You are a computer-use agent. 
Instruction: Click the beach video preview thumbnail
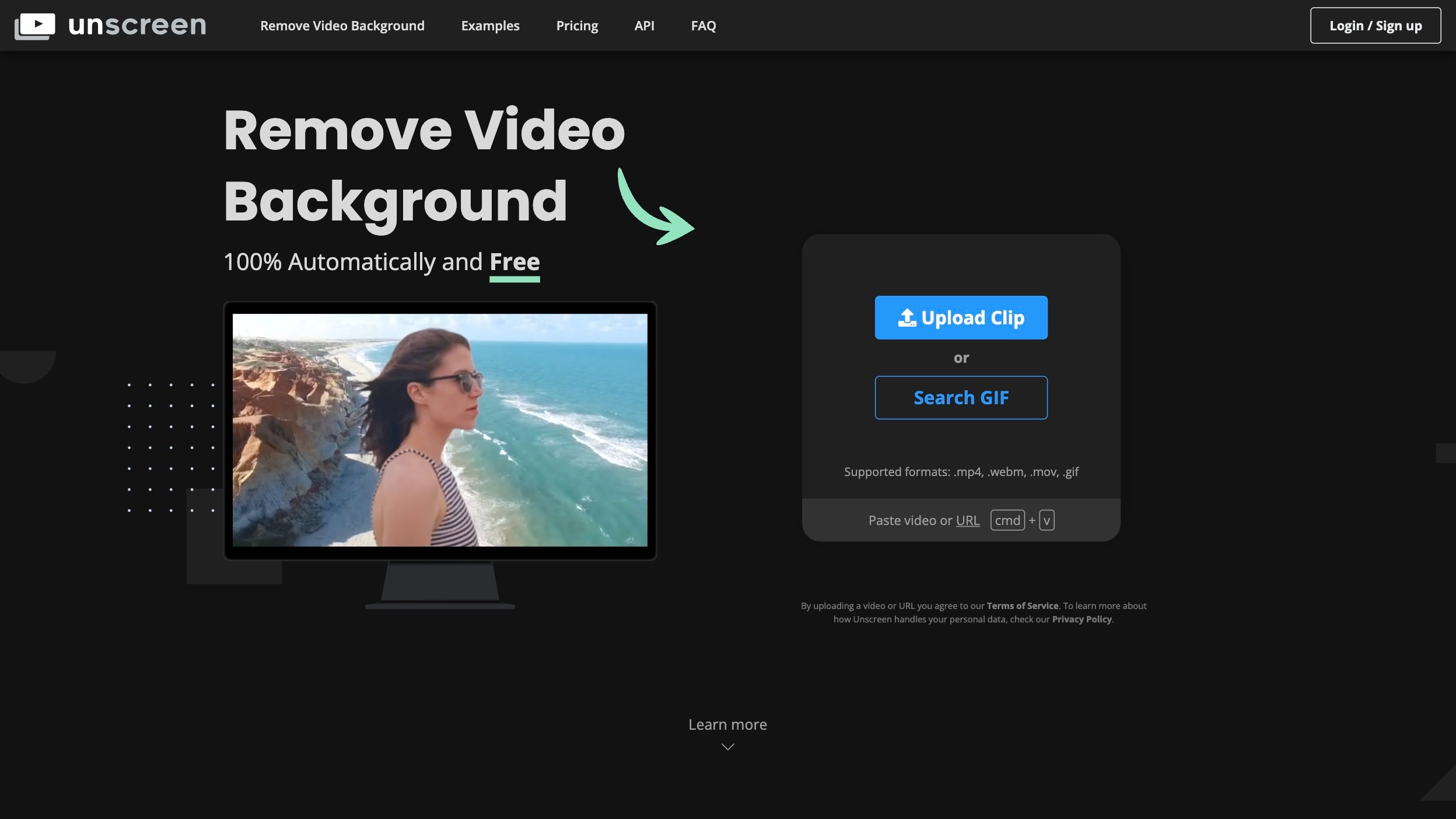point(440,430)
